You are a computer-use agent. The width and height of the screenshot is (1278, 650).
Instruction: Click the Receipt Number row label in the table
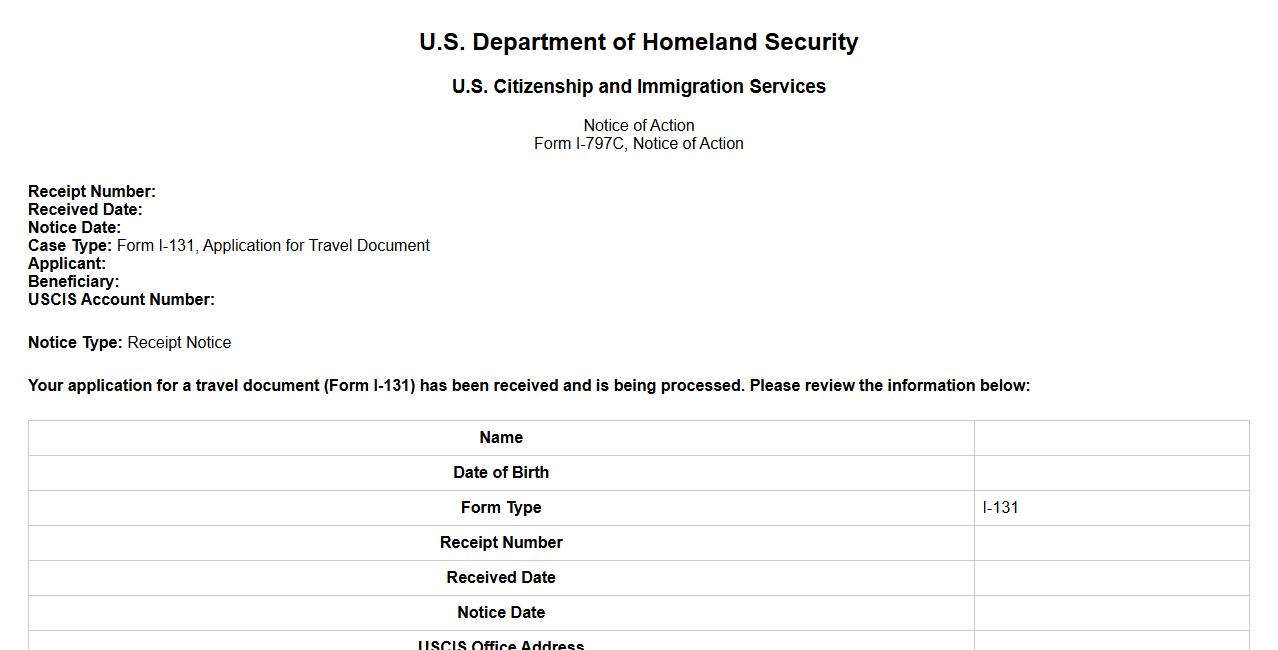[501, 543]
